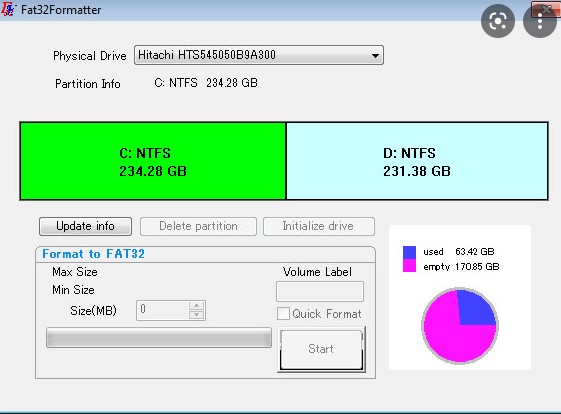This screenshot has width=561, height=414.
Task: Click the lens search overlay icon
Action: tap(498, 21)
